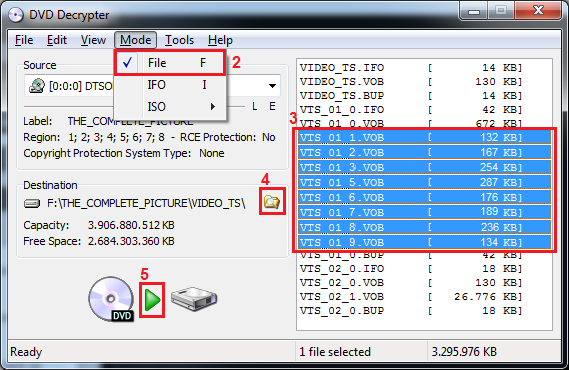Close the Mode menu by clicking Mode
569x370 pixels.
[x=135, y=40]
